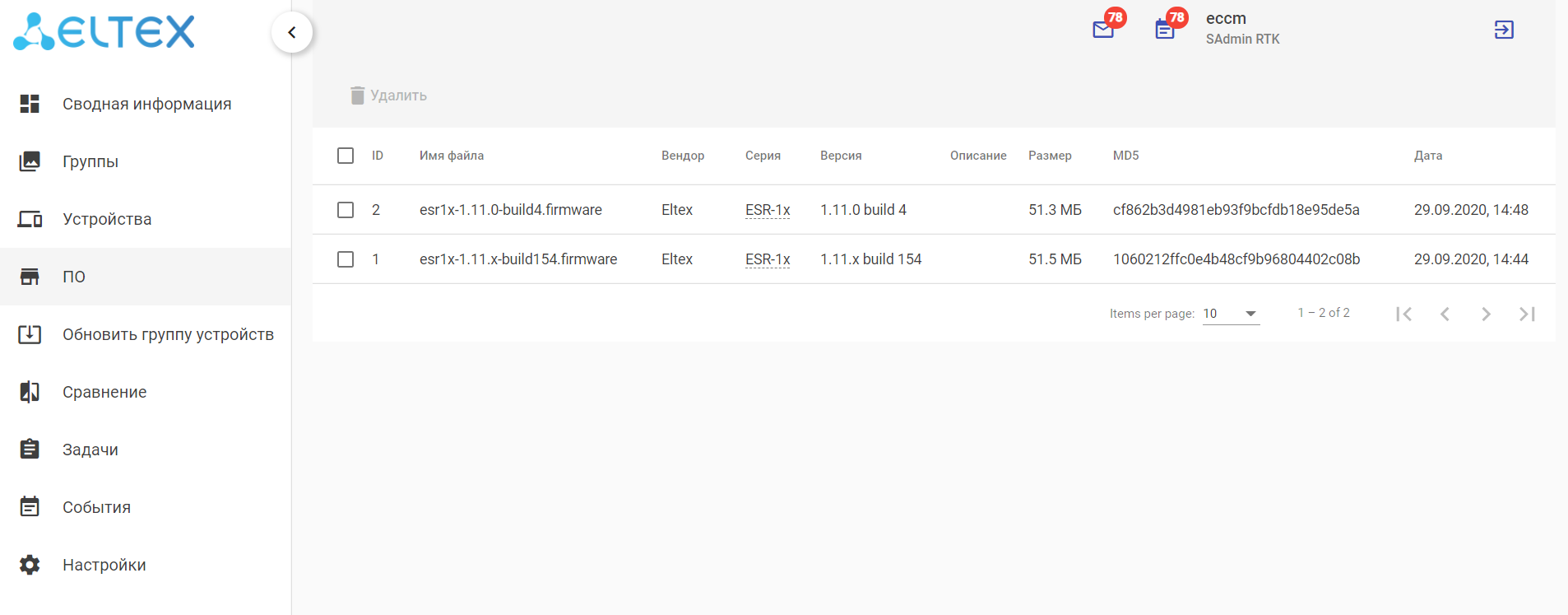Check the box for esr1x-1.11.0-build4.firmware
This screenshot has width=1568, height=615.
[x=346, y=210]
